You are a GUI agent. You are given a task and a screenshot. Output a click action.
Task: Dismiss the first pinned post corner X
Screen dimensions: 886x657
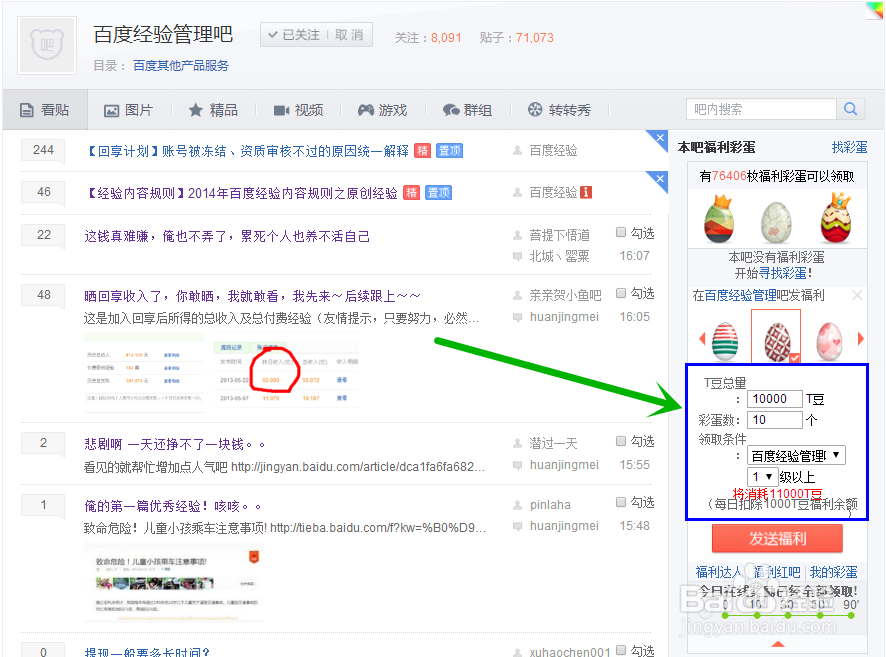659,137
